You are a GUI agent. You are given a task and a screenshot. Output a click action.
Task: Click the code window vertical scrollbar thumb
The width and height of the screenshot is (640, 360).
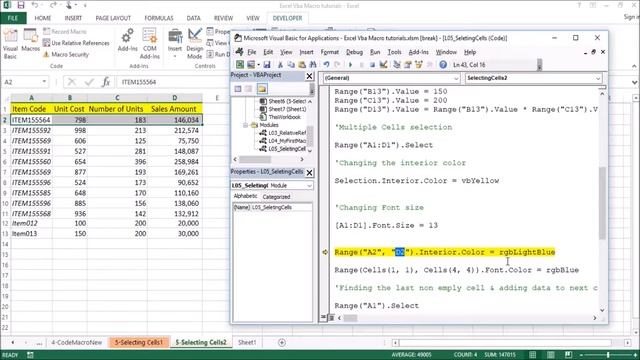click(602, 203)
